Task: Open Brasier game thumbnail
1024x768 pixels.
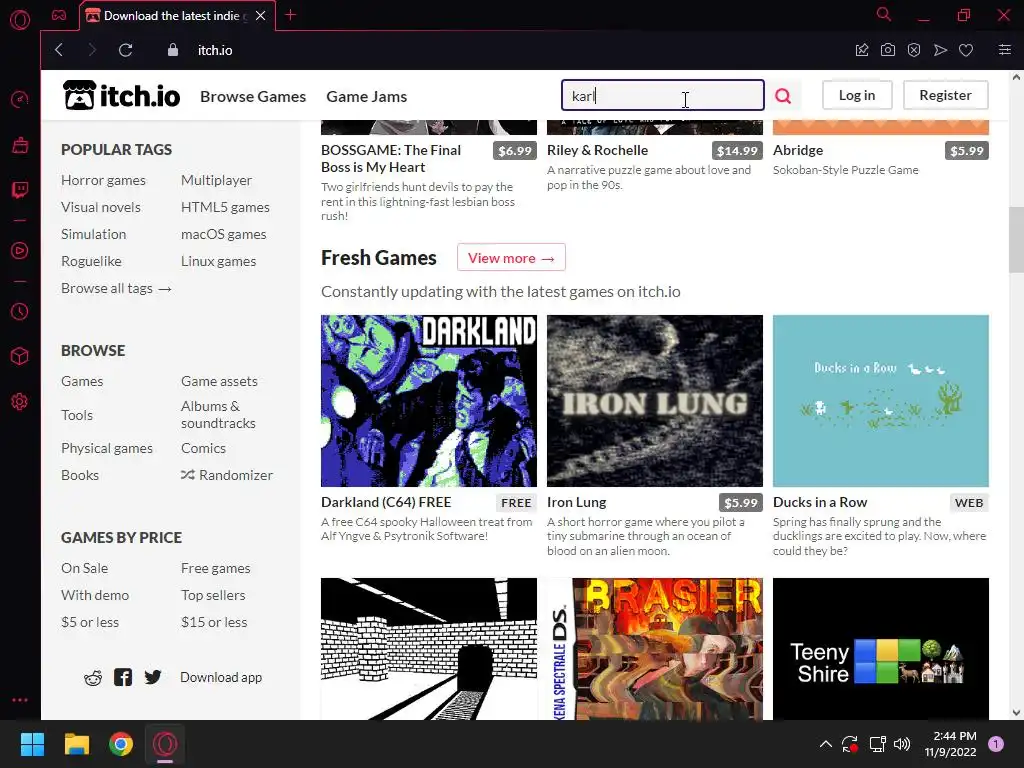Action: coord(654,648)
